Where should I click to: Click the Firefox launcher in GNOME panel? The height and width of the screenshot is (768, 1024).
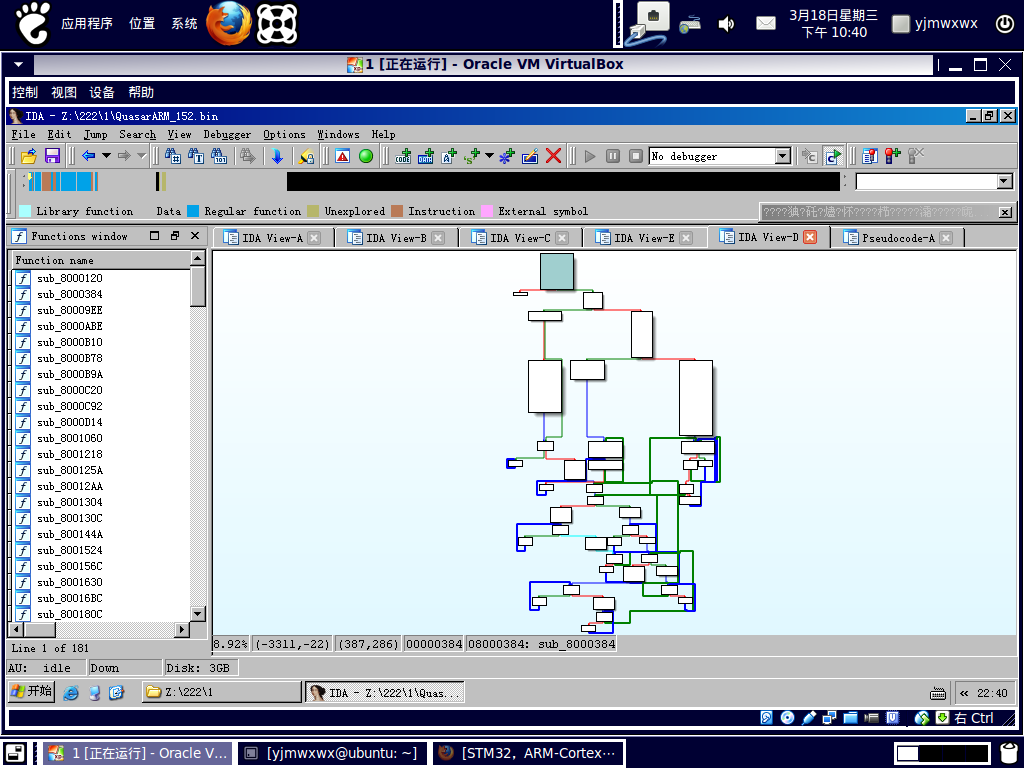coord(229,24)
